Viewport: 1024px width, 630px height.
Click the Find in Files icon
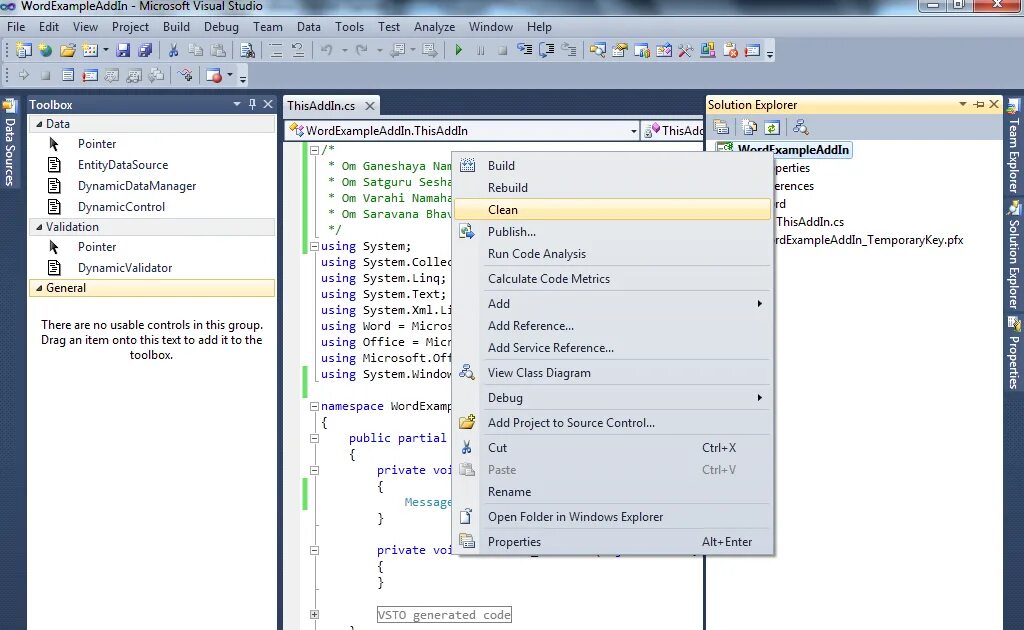click(247, 50)
